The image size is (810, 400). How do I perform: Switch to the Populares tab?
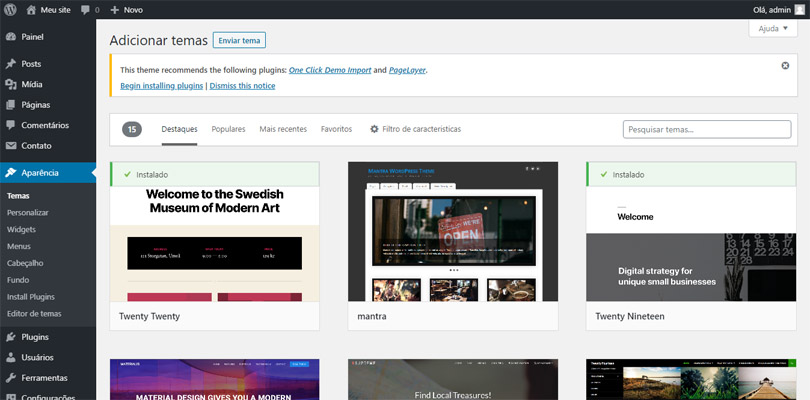point(228,129)
